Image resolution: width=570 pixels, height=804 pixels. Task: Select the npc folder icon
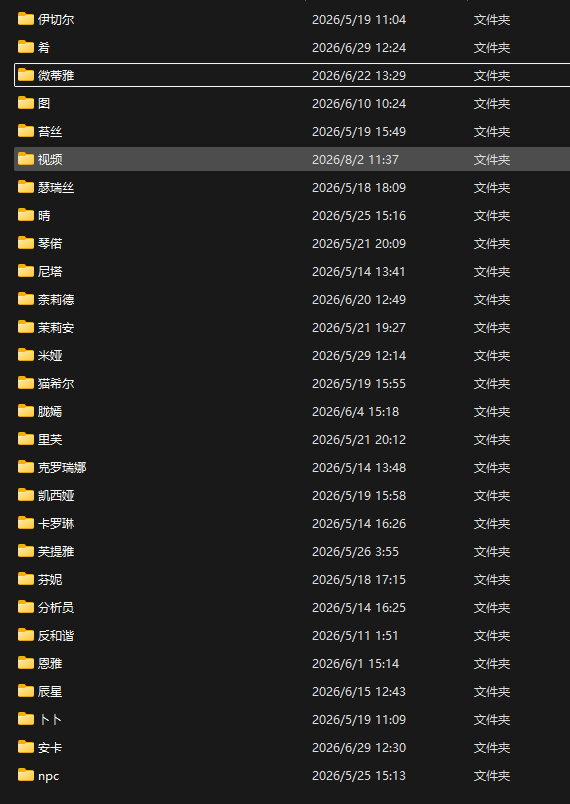26,775
